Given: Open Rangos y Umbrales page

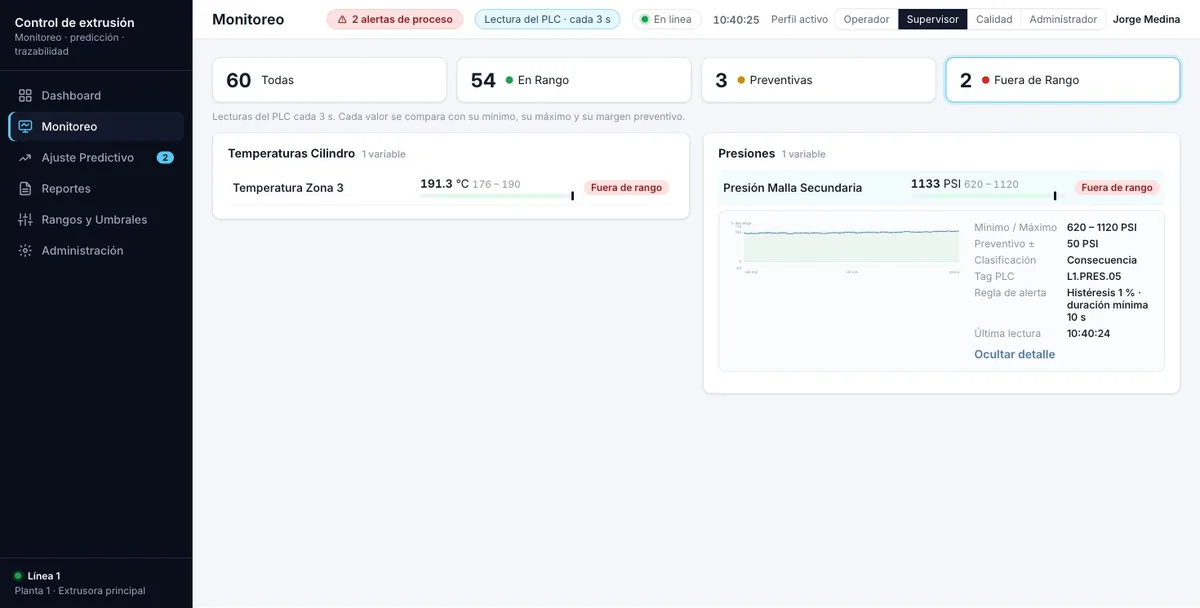Looking at the screenshot, I should [x=96, y=220].
